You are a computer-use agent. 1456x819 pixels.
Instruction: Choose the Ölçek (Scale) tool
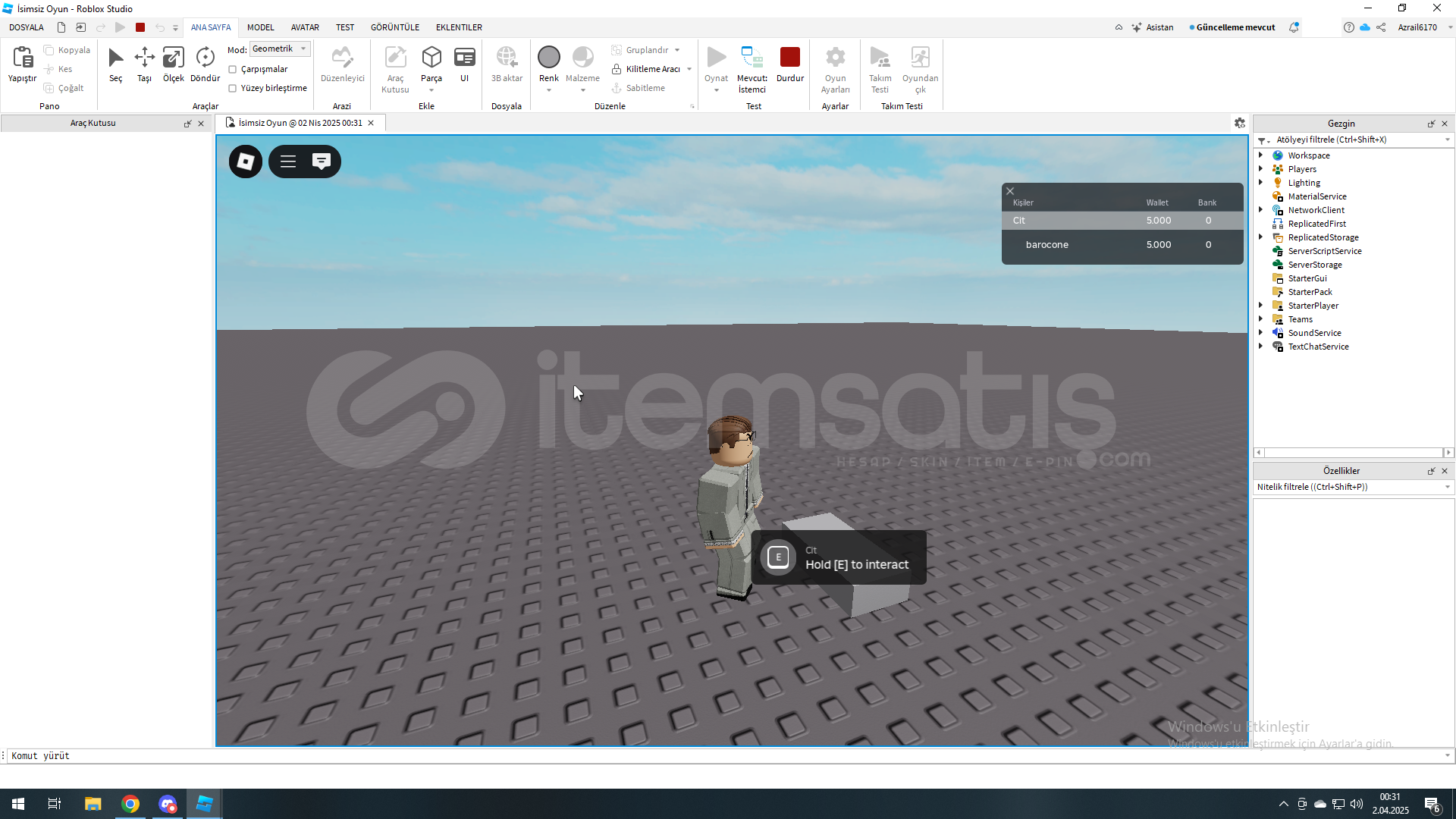[x=174, y=64]
